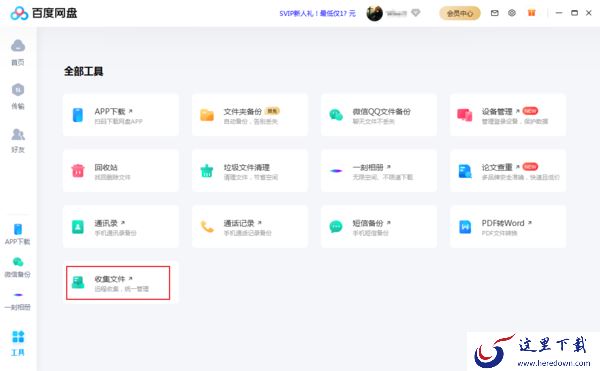
Task: Open the settings gear icon
Action: click(x=512, y=13)
